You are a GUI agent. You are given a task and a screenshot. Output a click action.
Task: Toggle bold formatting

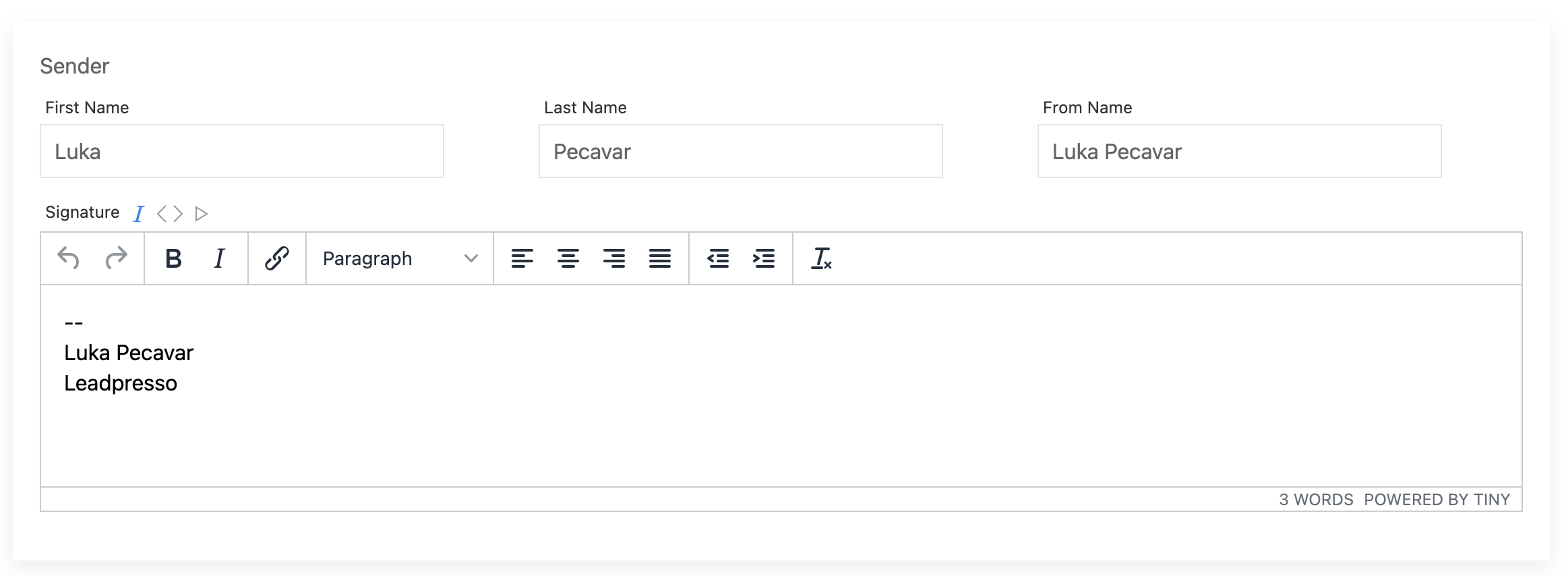tap(173, 258)
